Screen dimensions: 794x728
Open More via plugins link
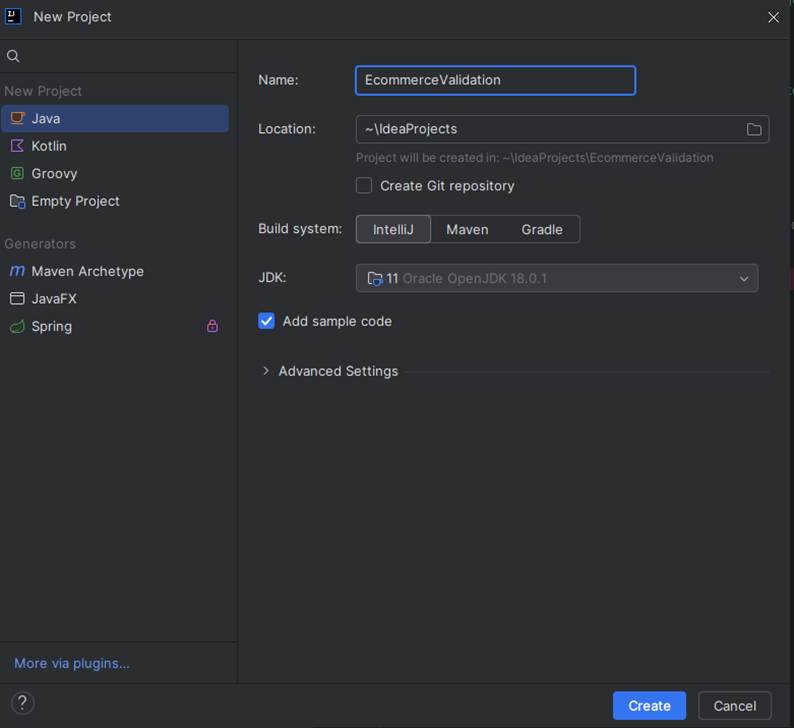(72, 663)
